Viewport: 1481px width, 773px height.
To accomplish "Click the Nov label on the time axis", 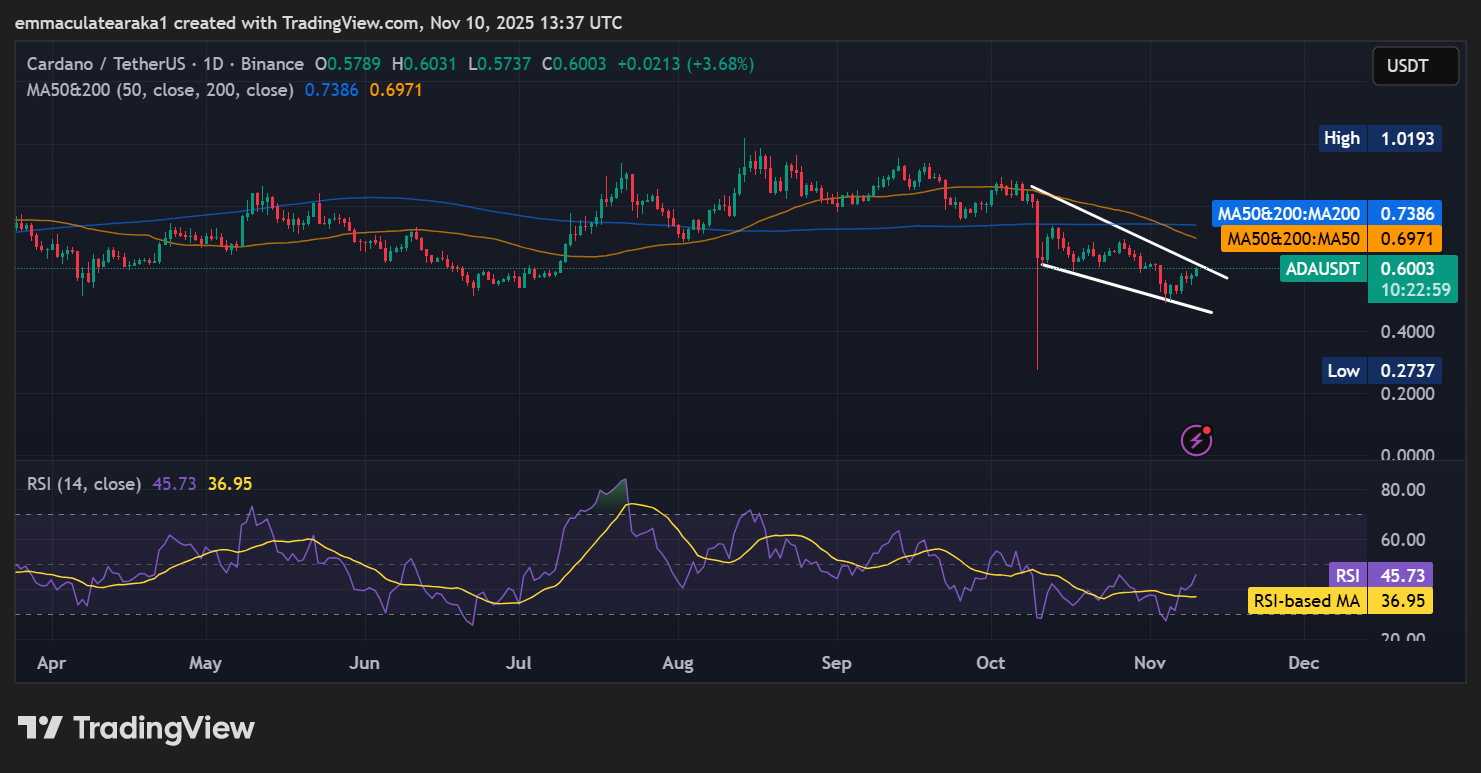I will pos(1148,662).
